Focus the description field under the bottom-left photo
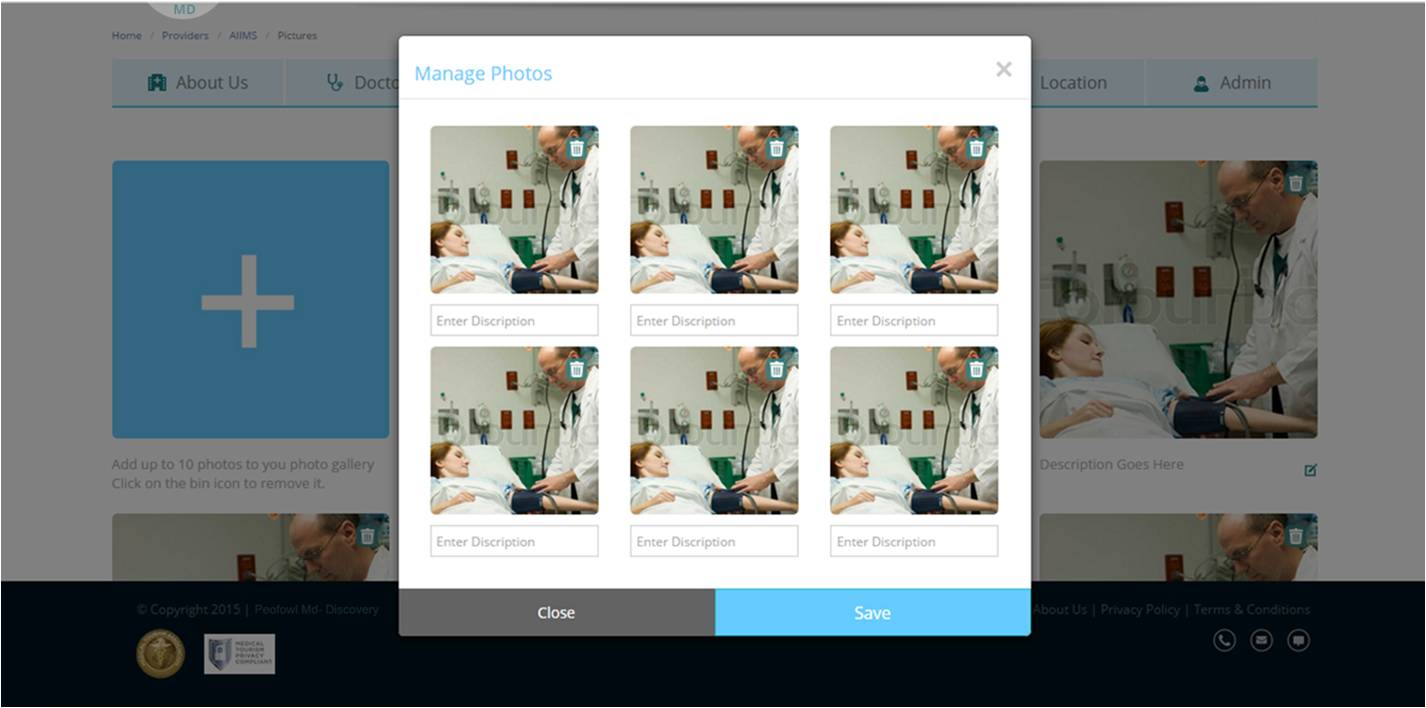The image size is (1426, 708). click(515, 541)
